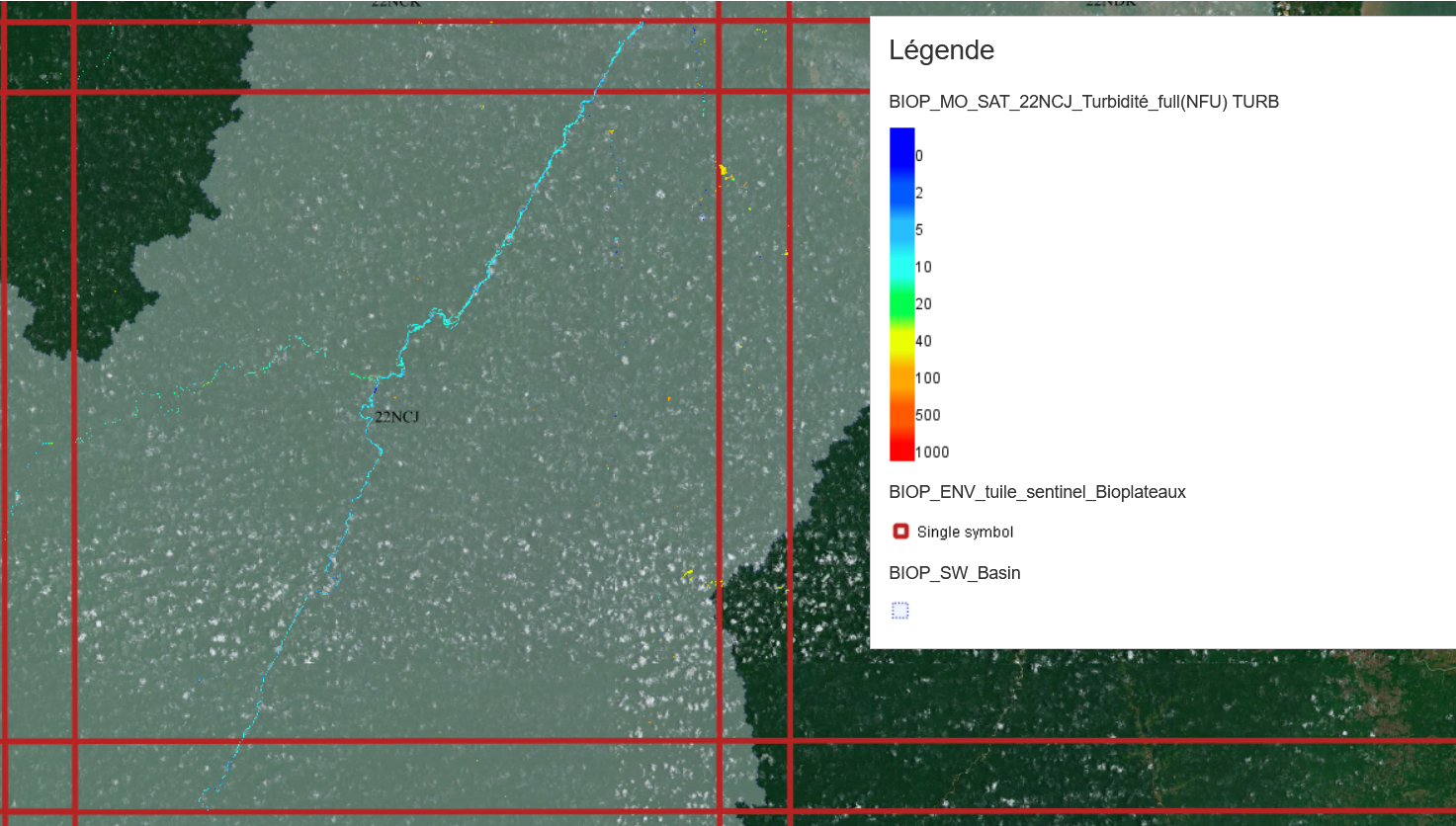Click the 100 value label in legend
The height and width of the screenshot is (826, 1456).
point(927,378)
